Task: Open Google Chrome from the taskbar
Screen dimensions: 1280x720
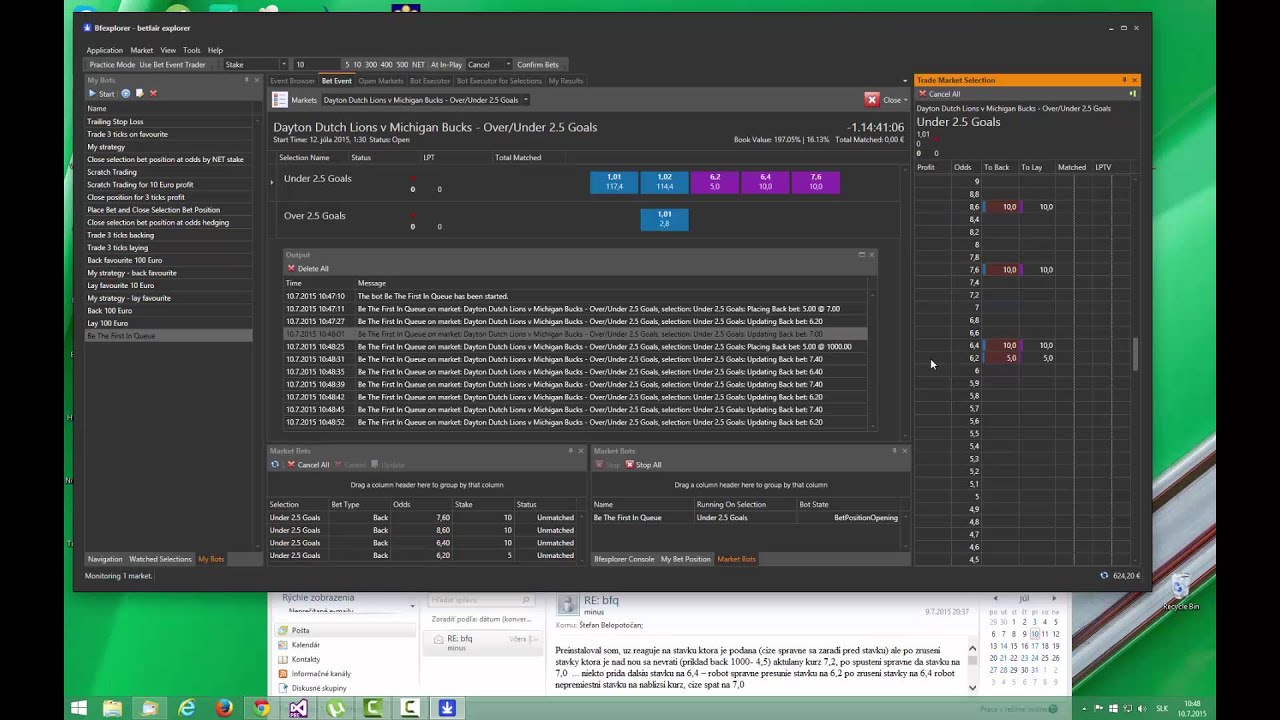Action: coord(261,708)
